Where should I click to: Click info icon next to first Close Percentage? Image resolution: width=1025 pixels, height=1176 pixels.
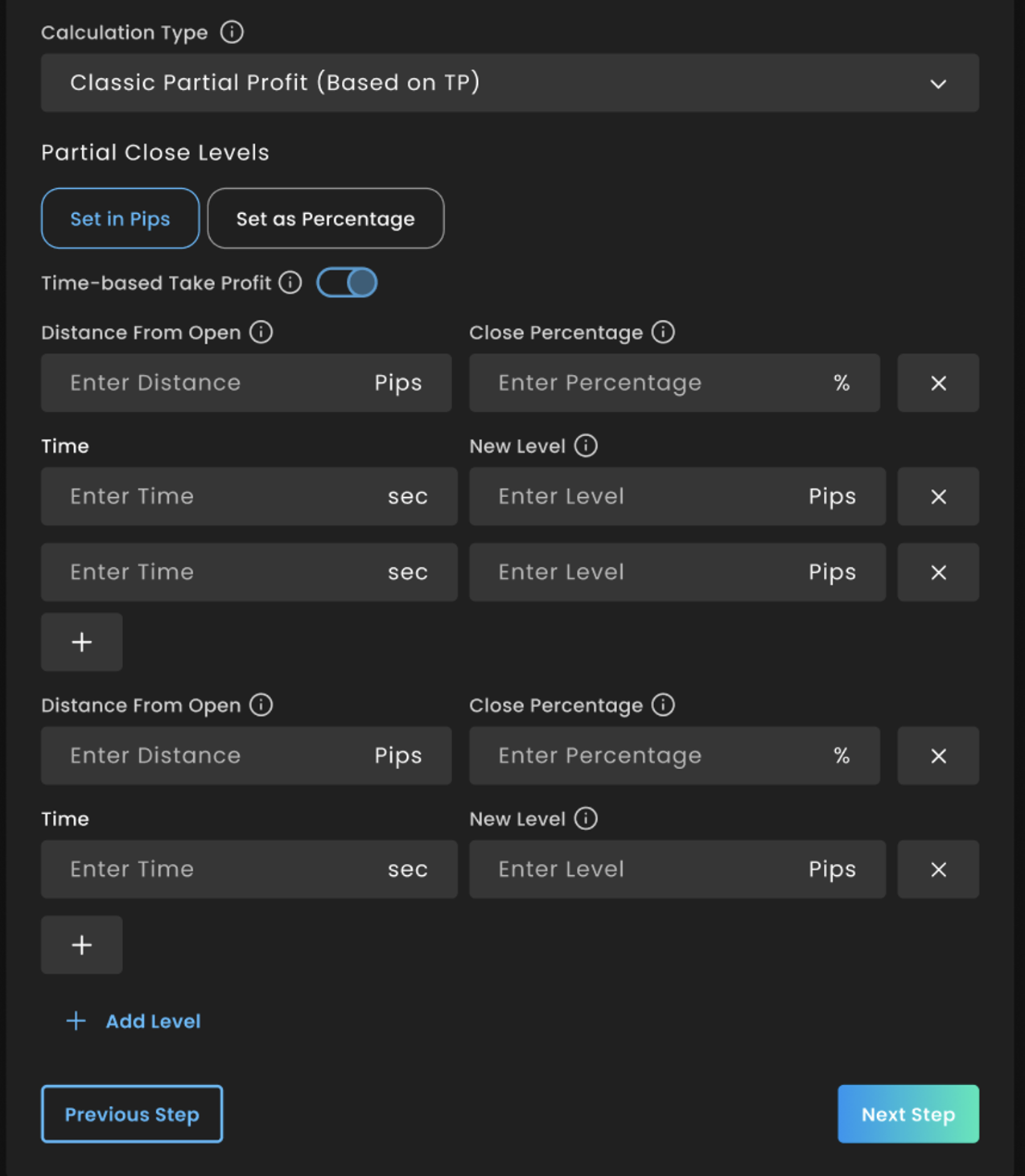click(x=663, y=332)
